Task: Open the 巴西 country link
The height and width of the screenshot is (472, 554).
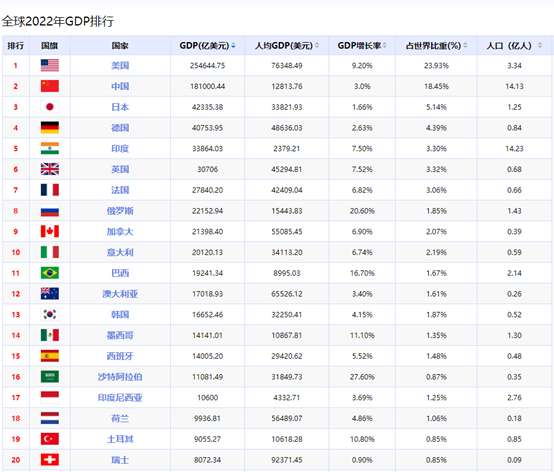Action: pos(120,273)
